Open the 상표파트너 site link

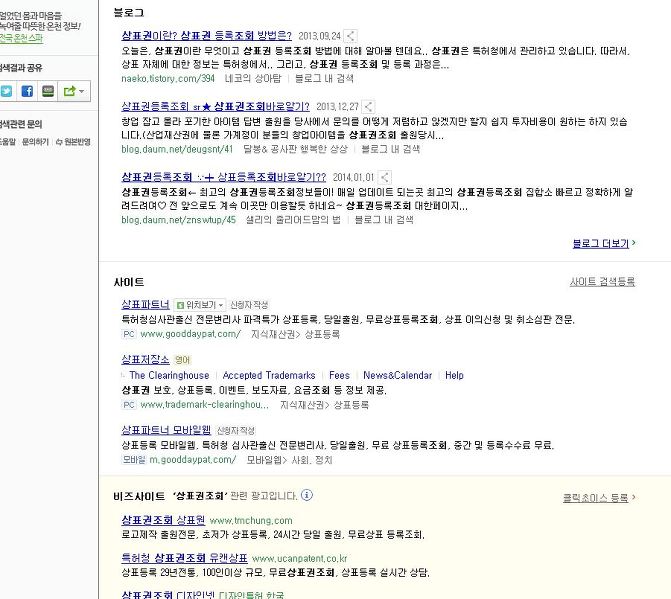(x=145, y=305)
